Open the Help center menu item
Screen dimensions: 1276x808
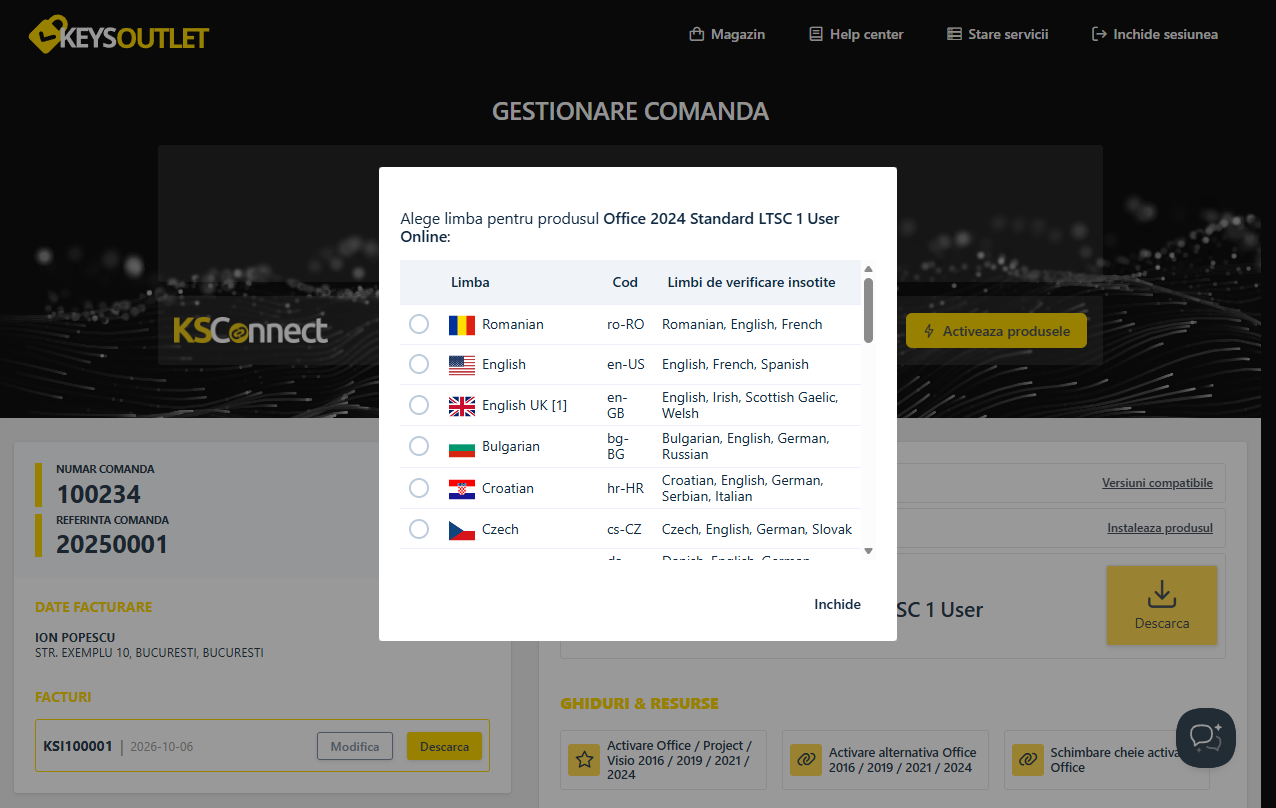(x=856, y=34)
